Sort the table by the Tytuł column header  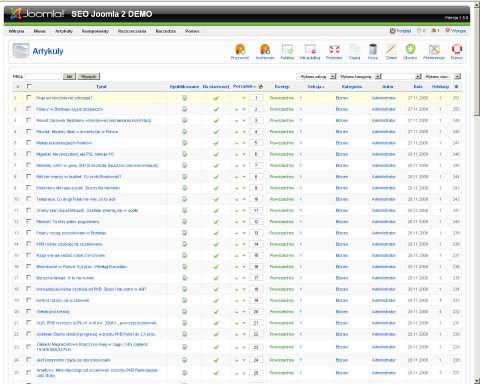pos(101,87)
